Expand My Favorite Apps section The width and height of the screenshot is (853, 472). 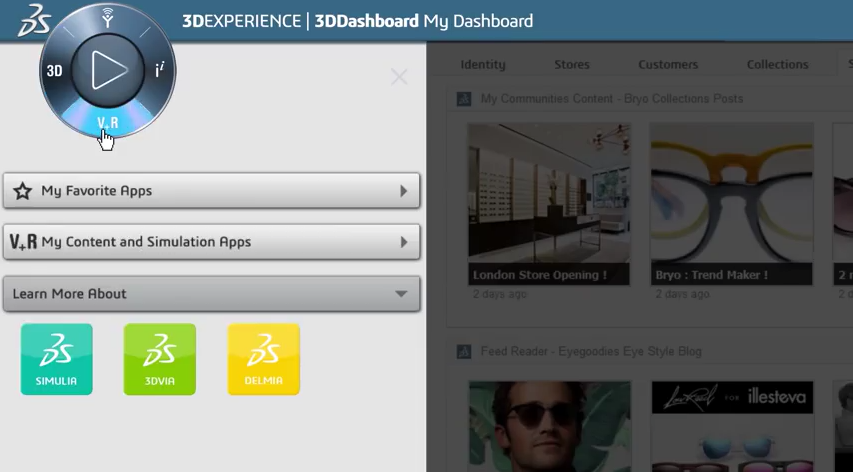(x=212, y=191)
